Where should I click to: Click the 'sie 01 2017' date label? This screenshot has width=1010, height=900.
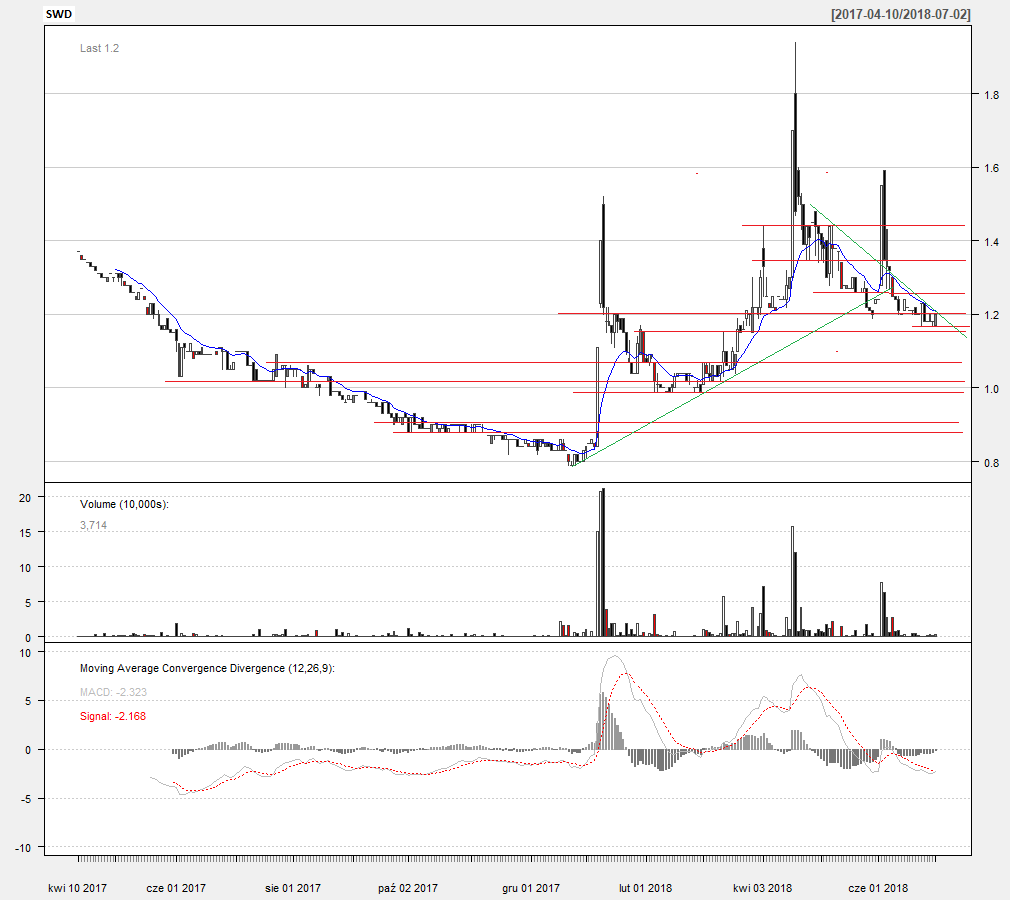[x=293, y=888]
